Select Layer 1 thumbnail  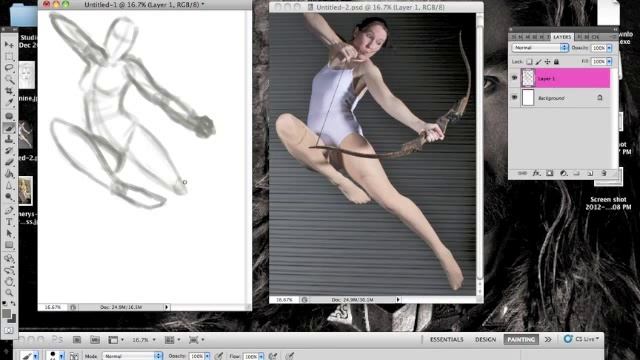pos(528,78)
